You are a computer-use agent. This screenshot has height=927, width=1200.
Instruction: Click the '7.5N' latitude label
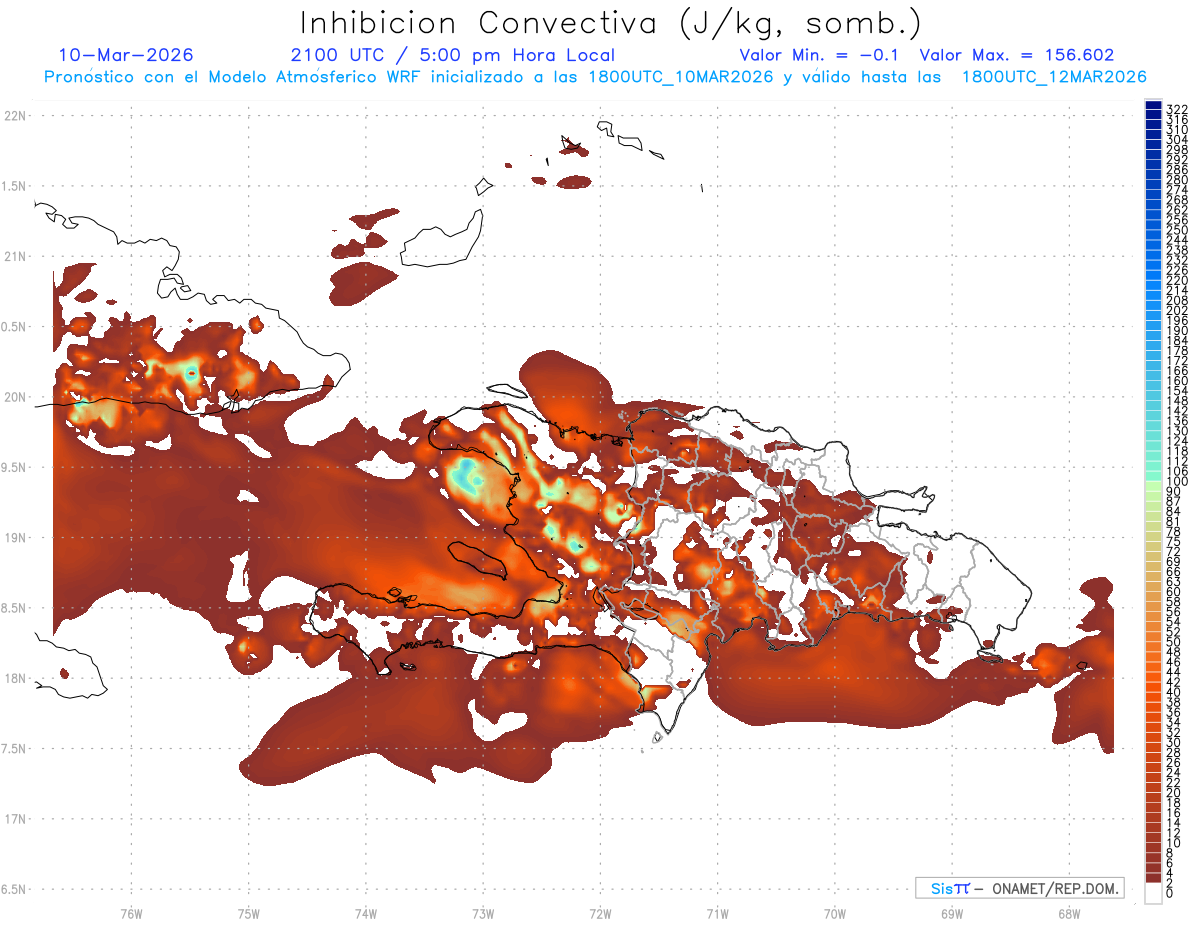tap(15, 748)
